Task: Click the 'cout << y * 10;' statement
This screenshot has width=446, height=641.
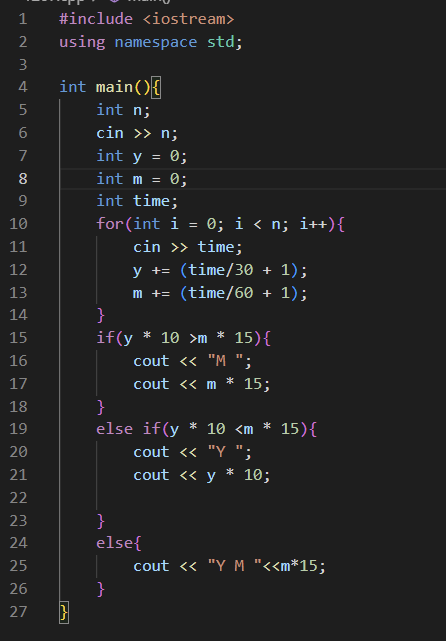Action: pyautogui.click(x=202, y=475)
